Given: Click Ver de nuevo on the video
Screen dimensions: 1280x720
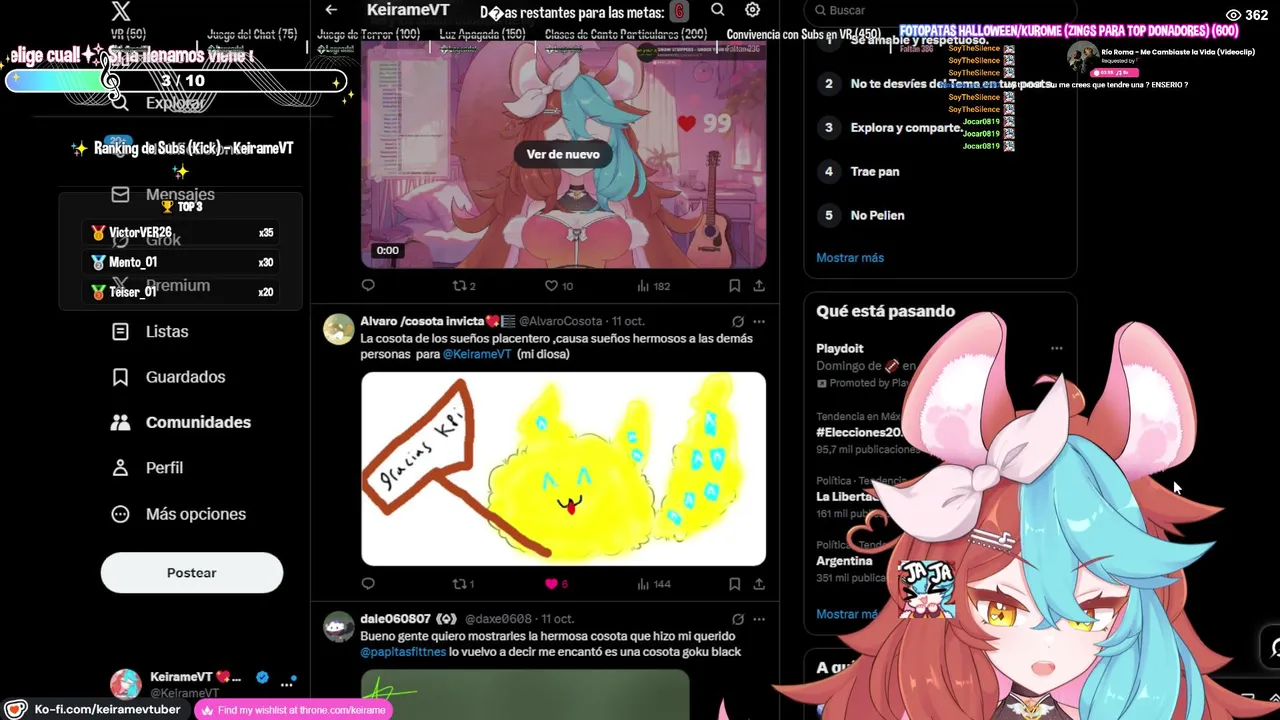Looking at the screenshot, I should (x=563, y=154).
